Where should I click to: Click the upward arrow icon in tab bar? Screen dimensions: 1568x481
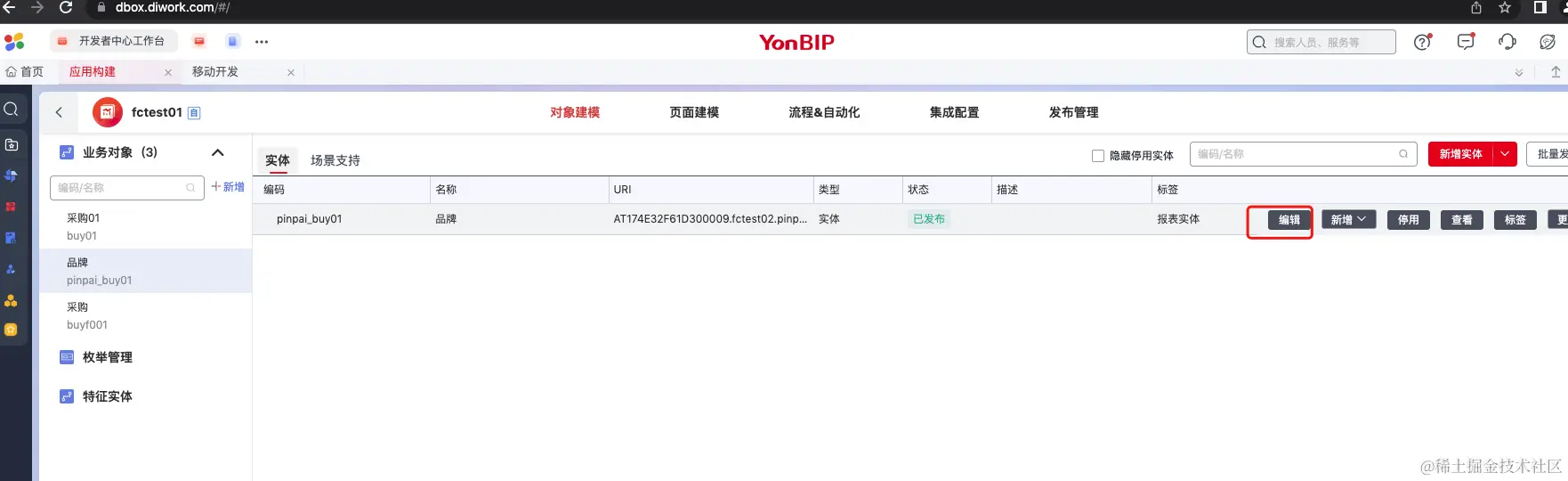[1556, 72]
